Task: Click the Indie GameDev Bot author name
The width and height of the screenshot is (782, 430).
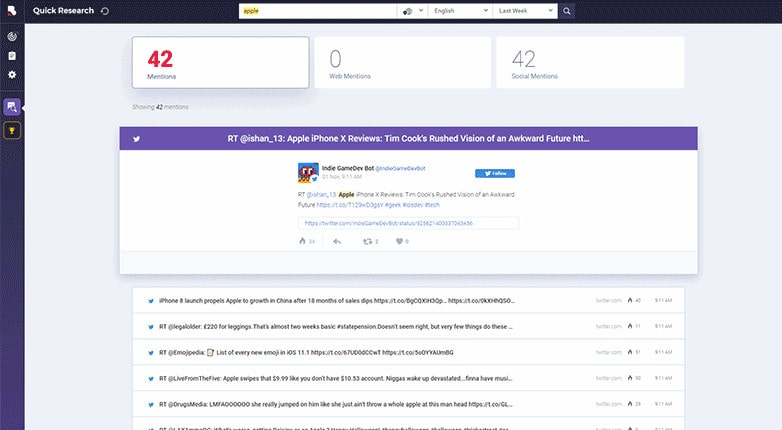Action: coord(348,168)
